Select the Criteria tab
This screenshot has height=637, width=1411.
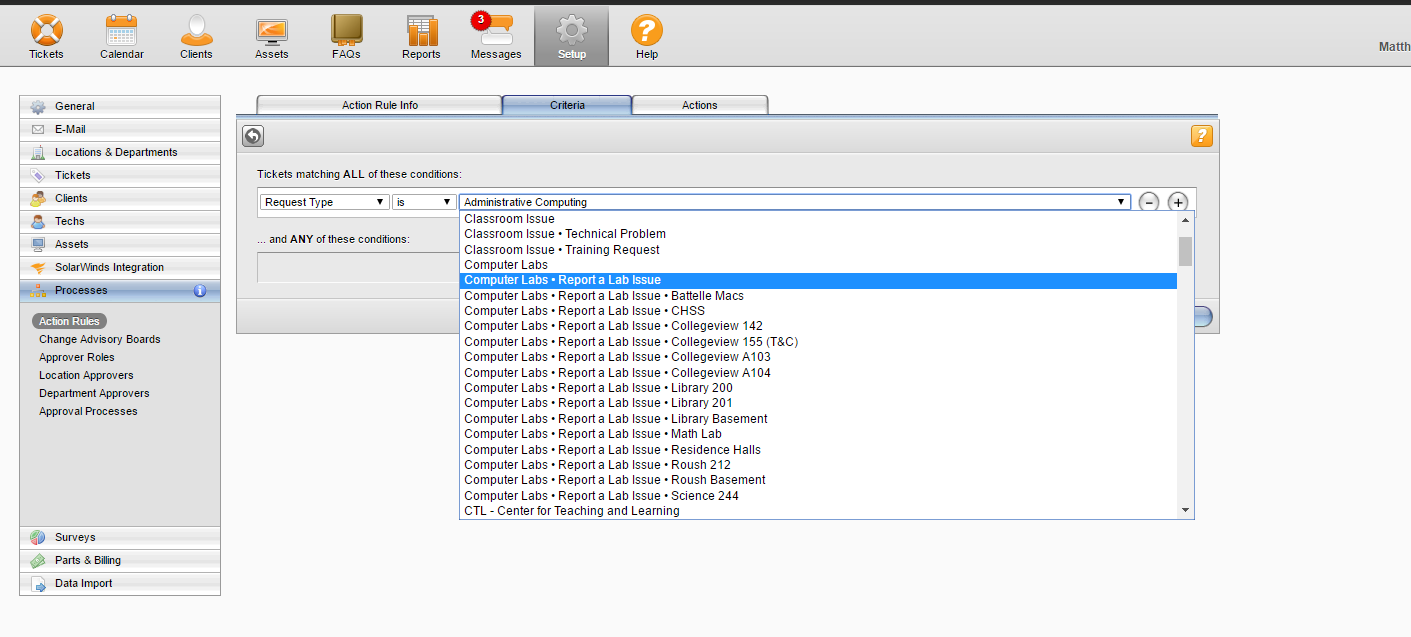567,105
